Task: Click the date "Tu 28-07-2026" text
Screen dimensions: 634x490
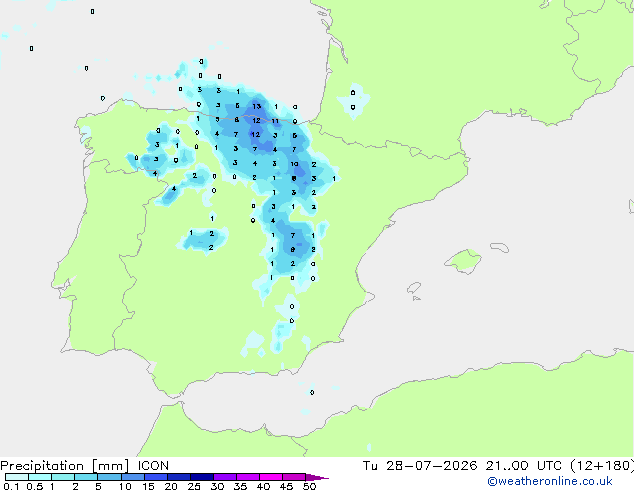Action: 420,466
